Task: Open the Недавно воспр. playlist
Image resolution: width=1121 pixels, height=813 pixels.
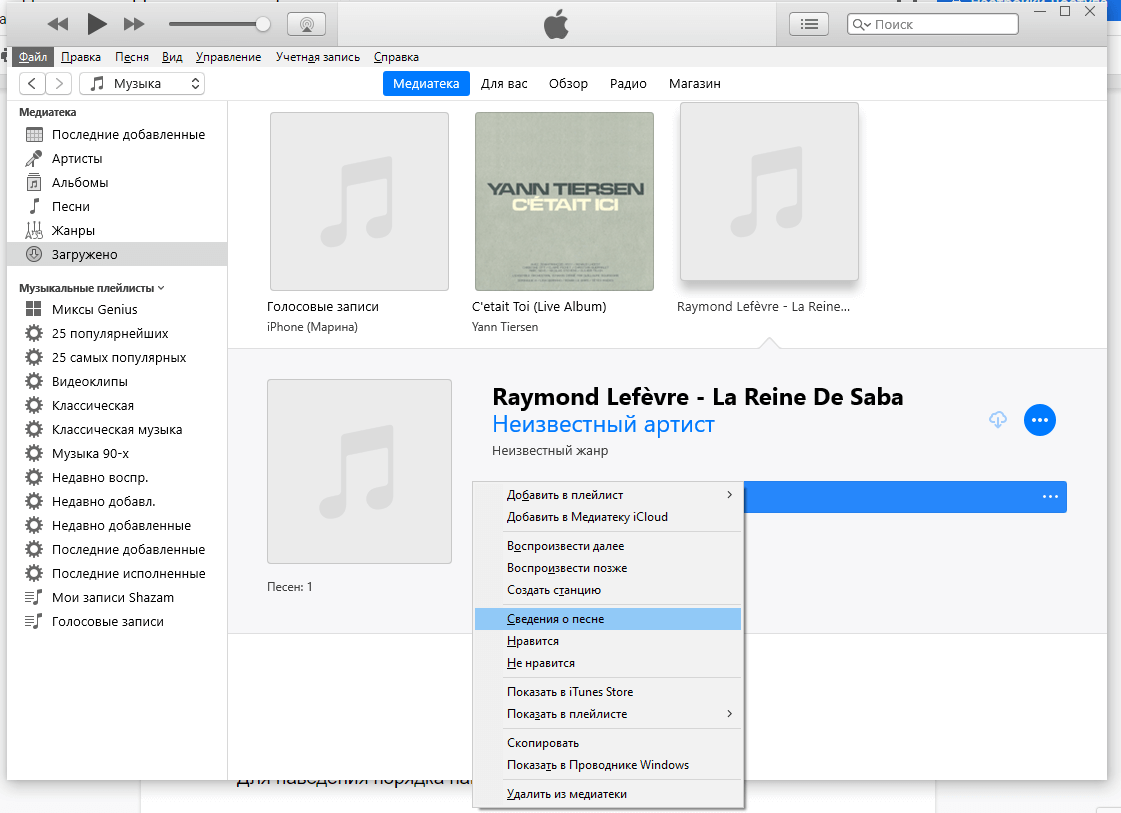Action: pos(117,478)
